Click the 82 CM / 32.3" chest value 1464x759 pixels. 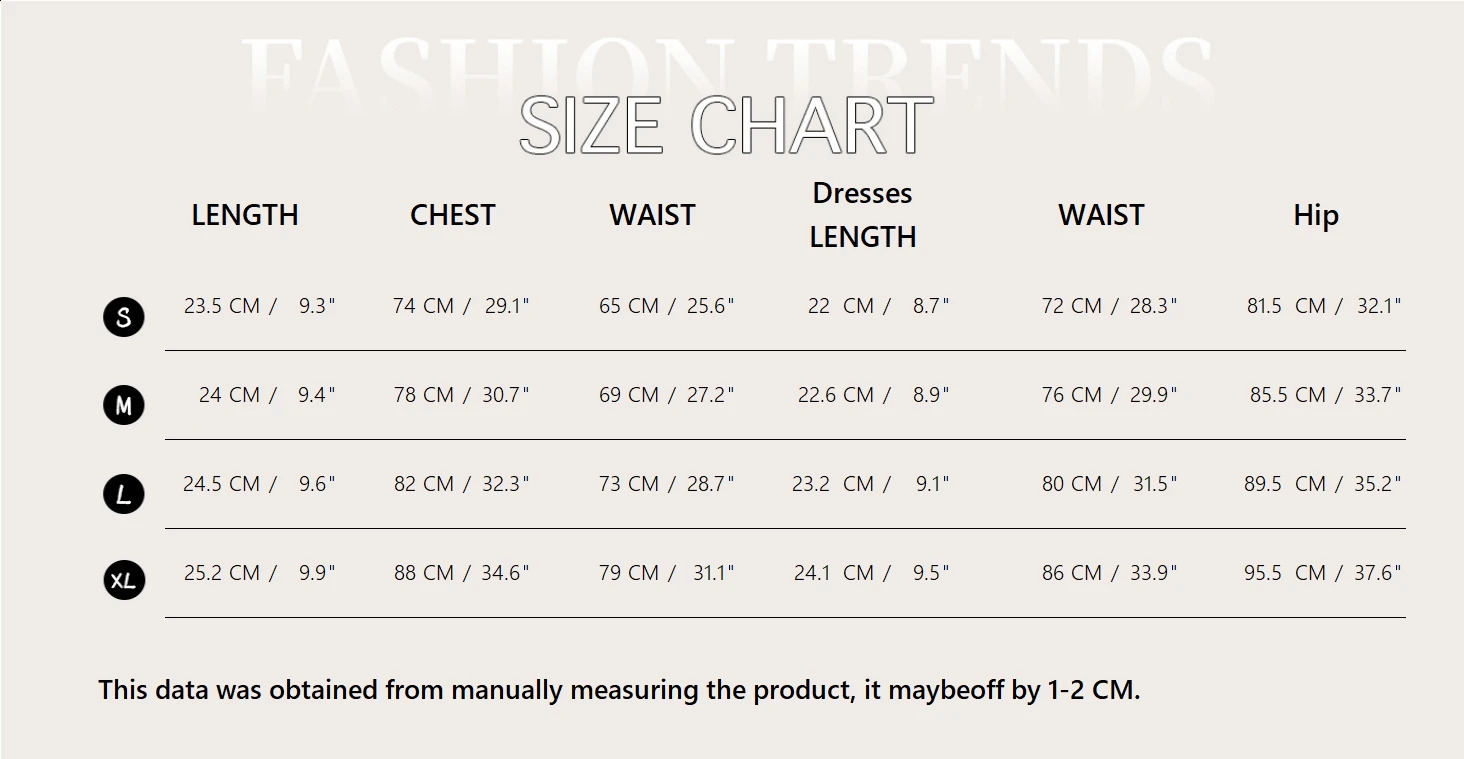461,484
